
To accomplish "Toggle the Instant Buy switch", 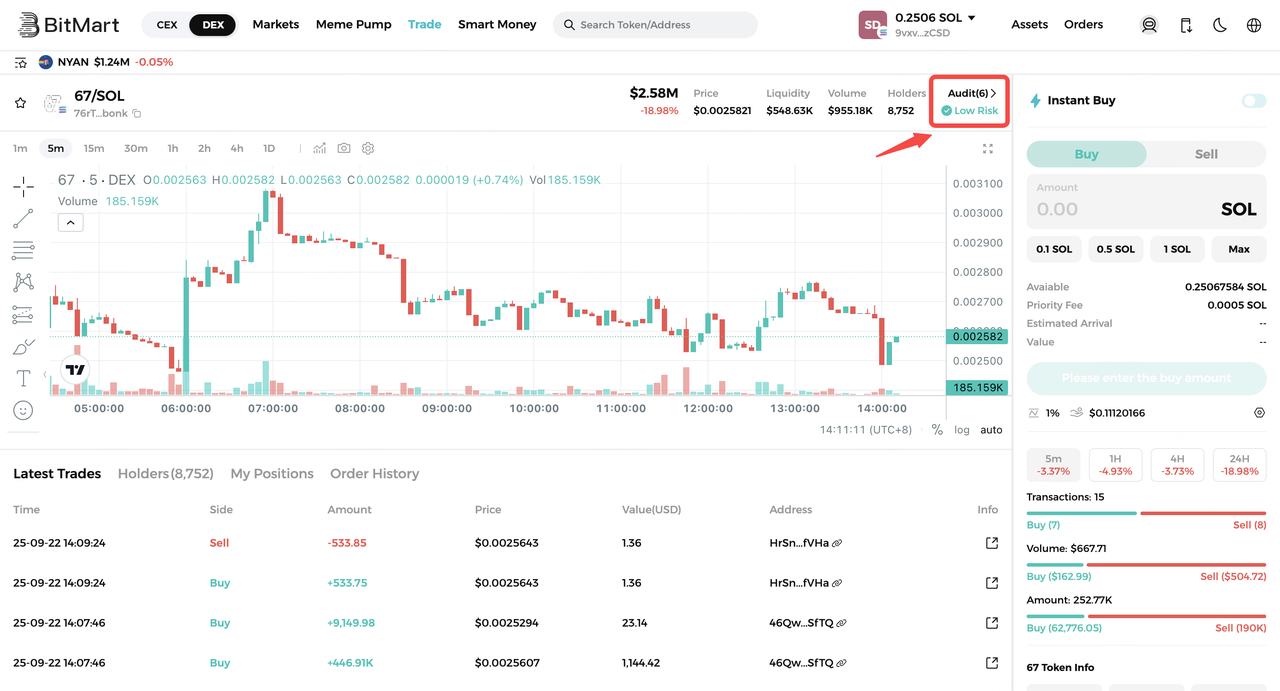I will (1254, 101).
